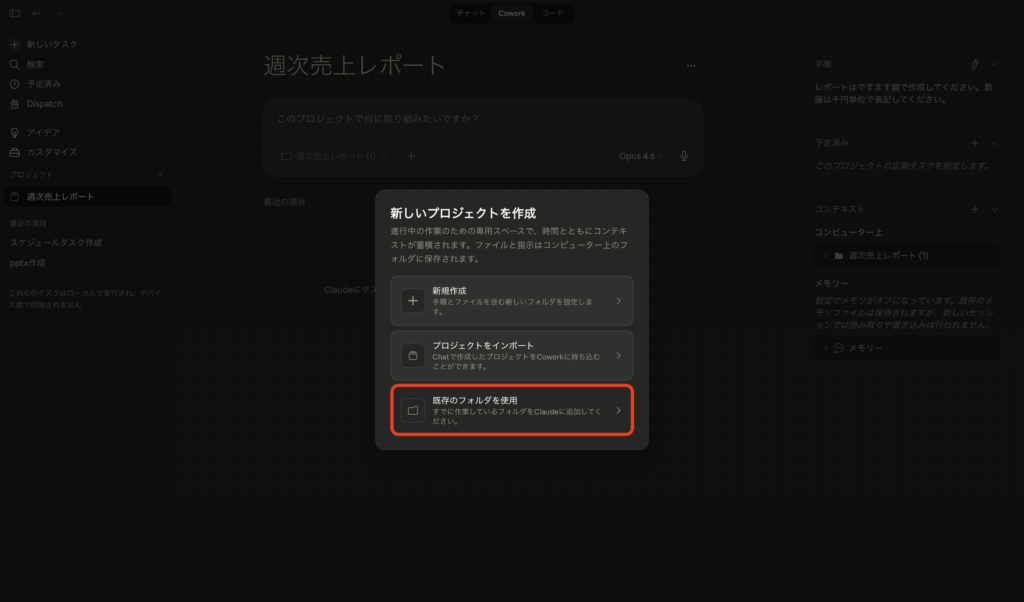Click the 予定済み clock icon
The height and width of the screenshot is (602, 1024).
(x=13, y=84)
